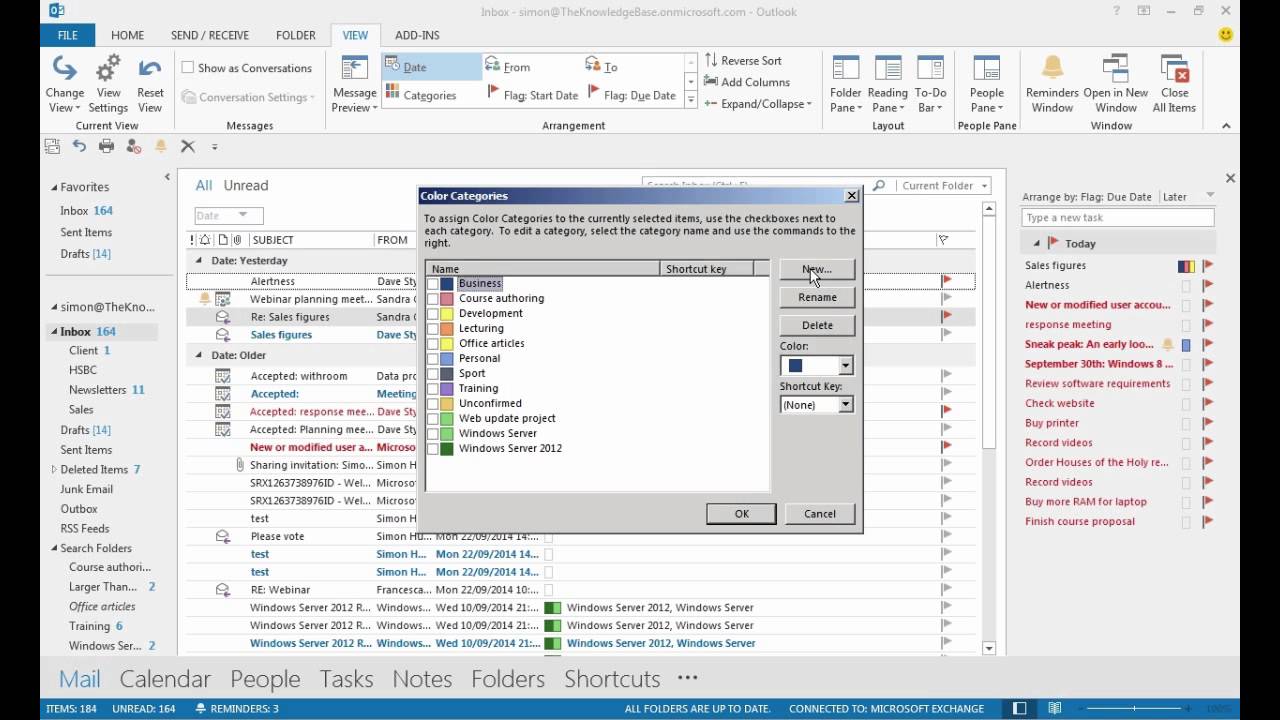Viewport: 1280px width, 720px height.
Task: Check the Lecturing category checkbox
Action: point(432,329)
